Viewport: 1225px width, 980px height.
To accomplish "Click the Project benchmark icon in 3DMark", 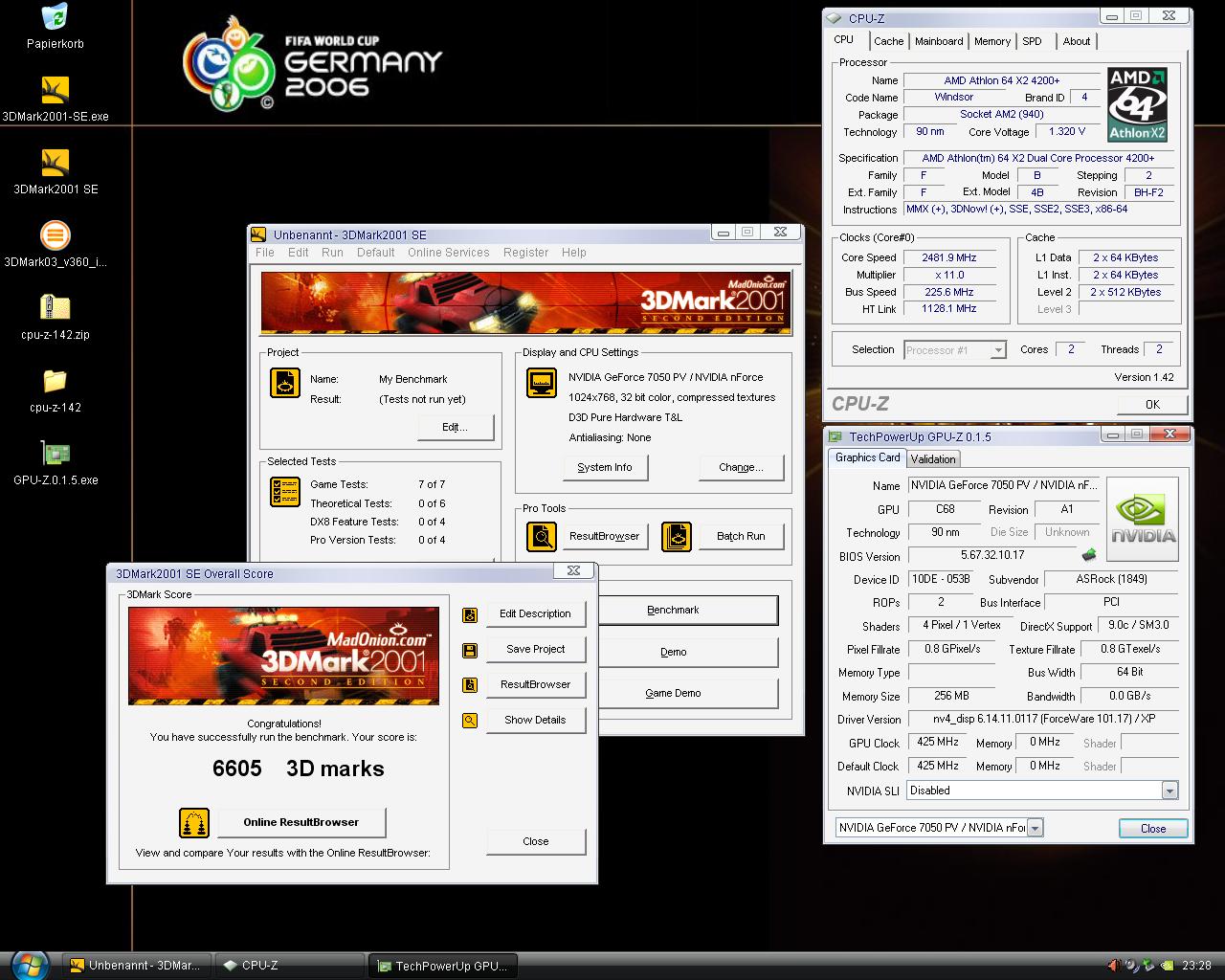I will tap(285, 383).
